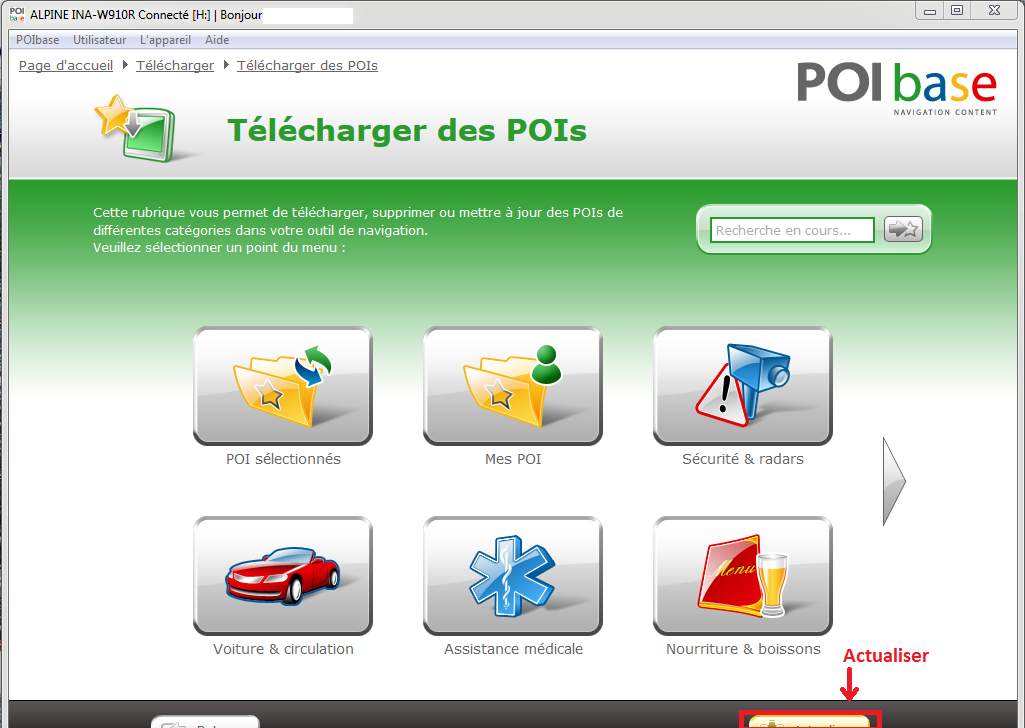
Task: Choose the Voiture & circulation car icon
Action: (x=283, y=576)
